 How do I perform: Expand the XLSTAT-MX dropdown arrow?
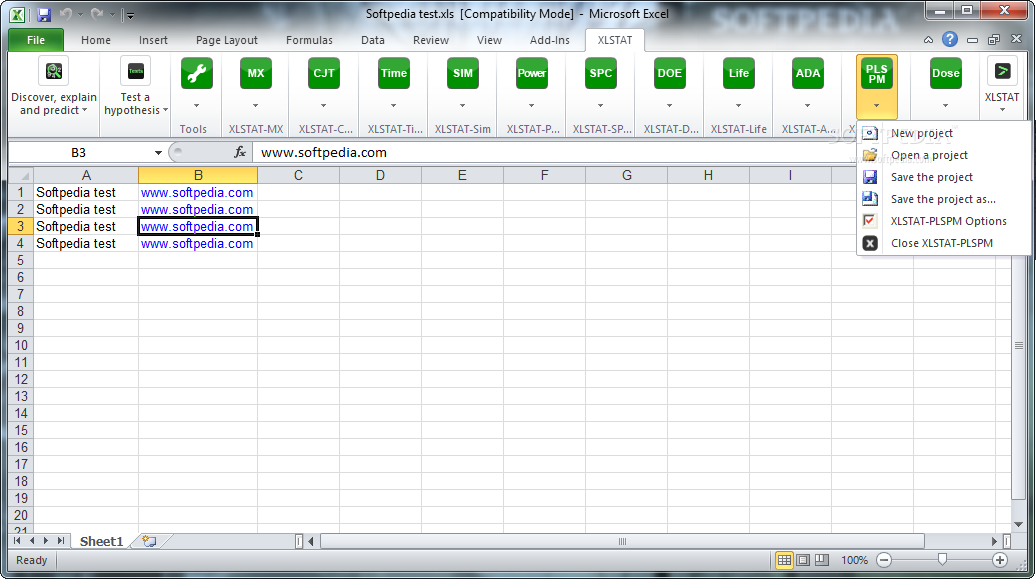[x=256, y=106]
